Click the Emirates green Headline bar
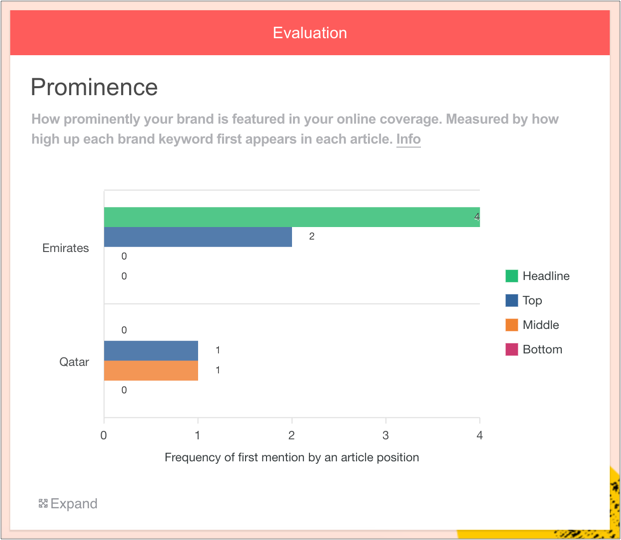This screenshot has width=621, height=540. pyautogui.click(x=291, y=217)
